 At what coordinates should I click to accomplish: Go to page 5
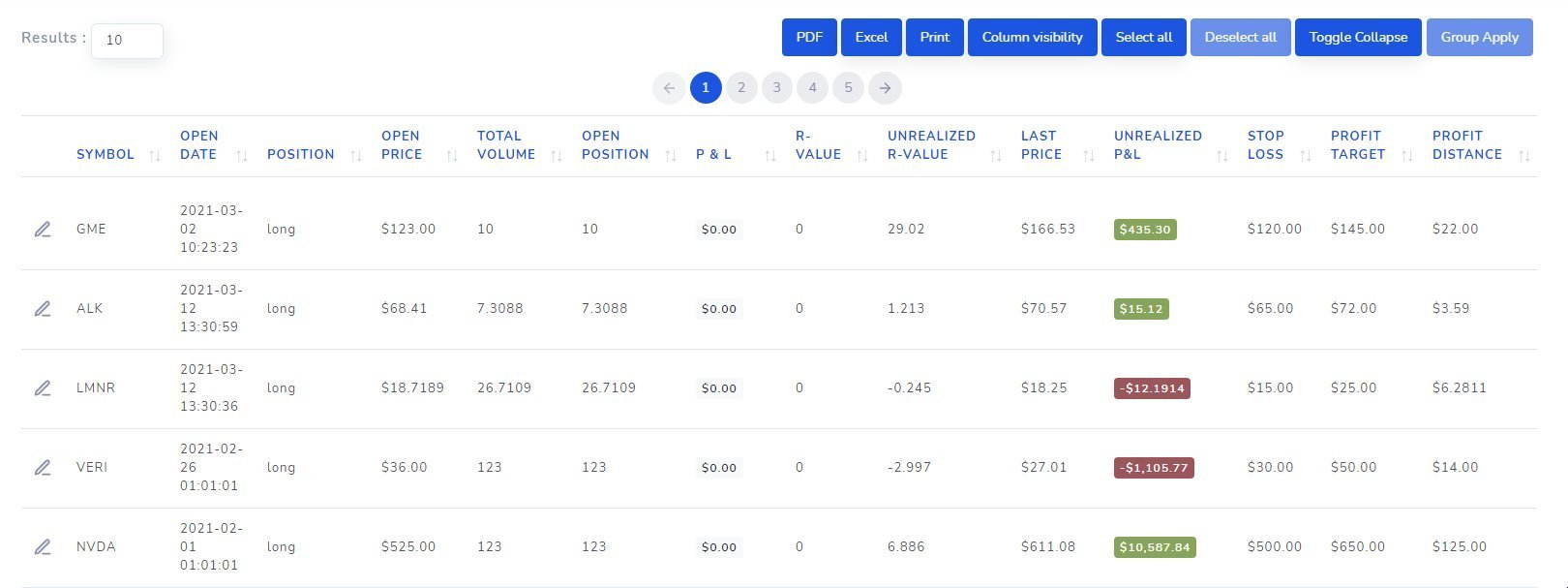click(848, 88)
